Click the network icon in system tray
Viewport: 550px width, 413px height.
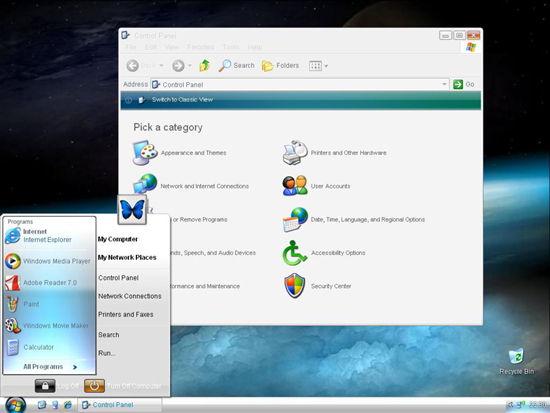point(520,405)
